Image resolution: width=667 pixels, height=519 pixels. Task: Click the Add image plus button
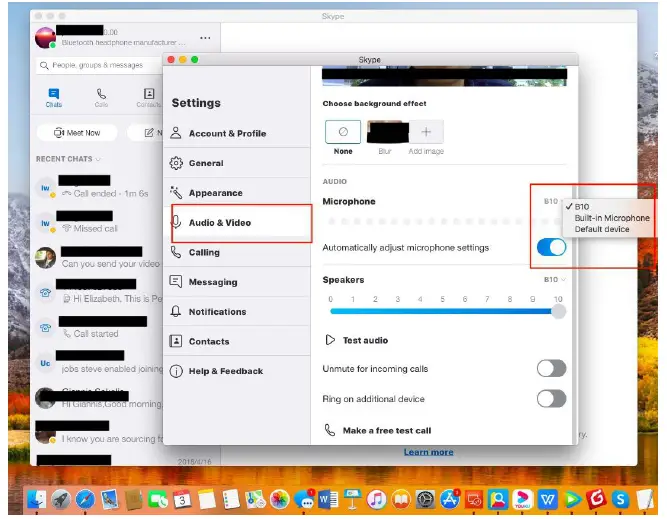click(x=426, y=132)
